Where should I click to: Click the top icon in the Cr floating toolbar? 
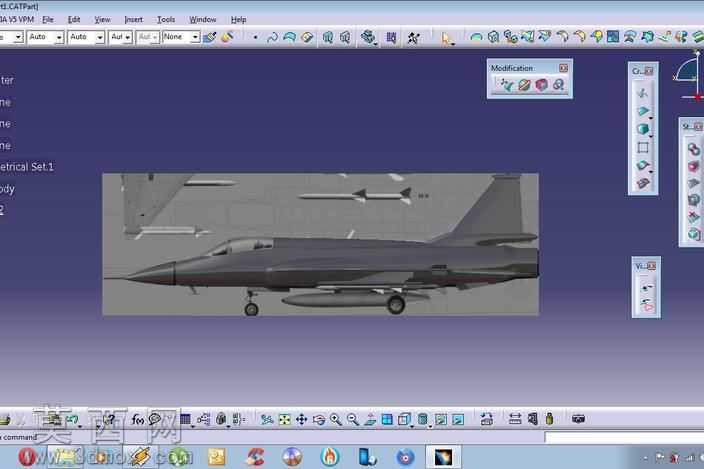642,93
